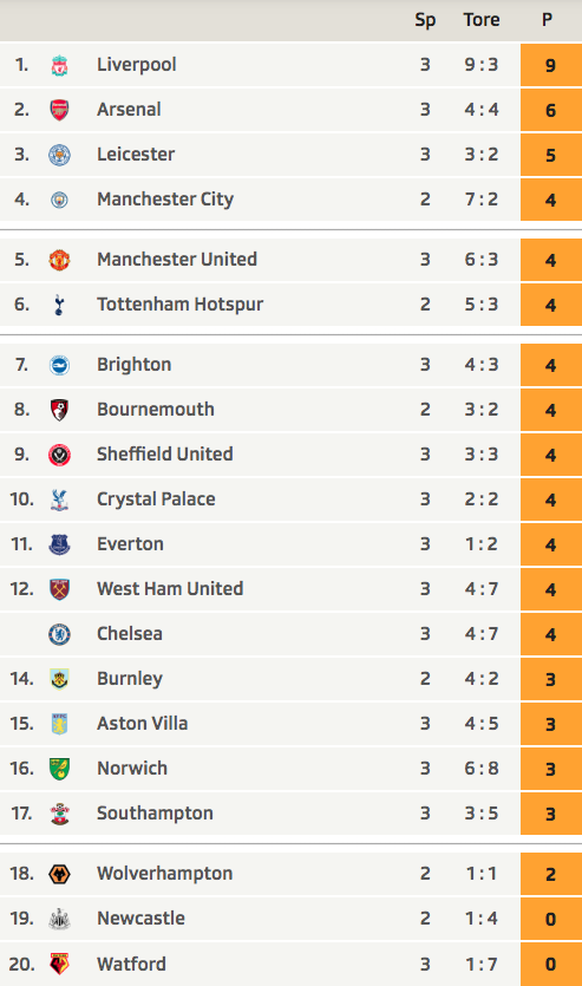The height and width of the screenshot is (986, 582).
Task: Select the Crystal Palace team name
Action: click(156, 499)
